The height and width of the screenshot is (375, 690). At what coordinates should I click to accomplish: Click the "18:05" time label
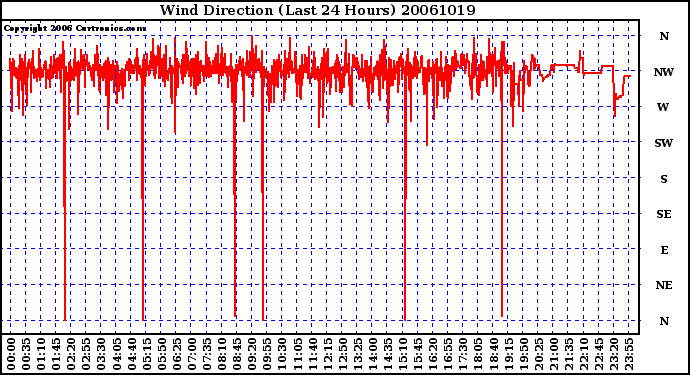point(478,354)
